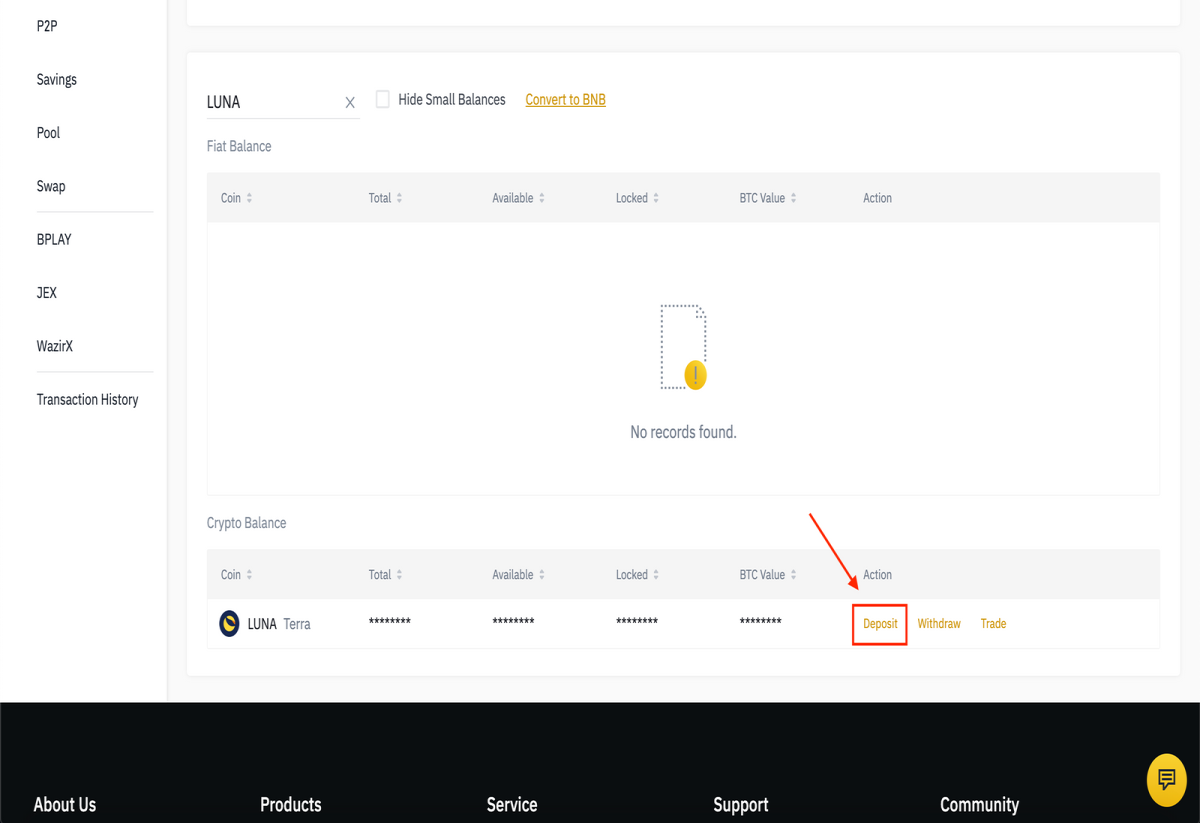Open Pool in sidebar
The image size is (1200, 823).
[x=48, y=132]
